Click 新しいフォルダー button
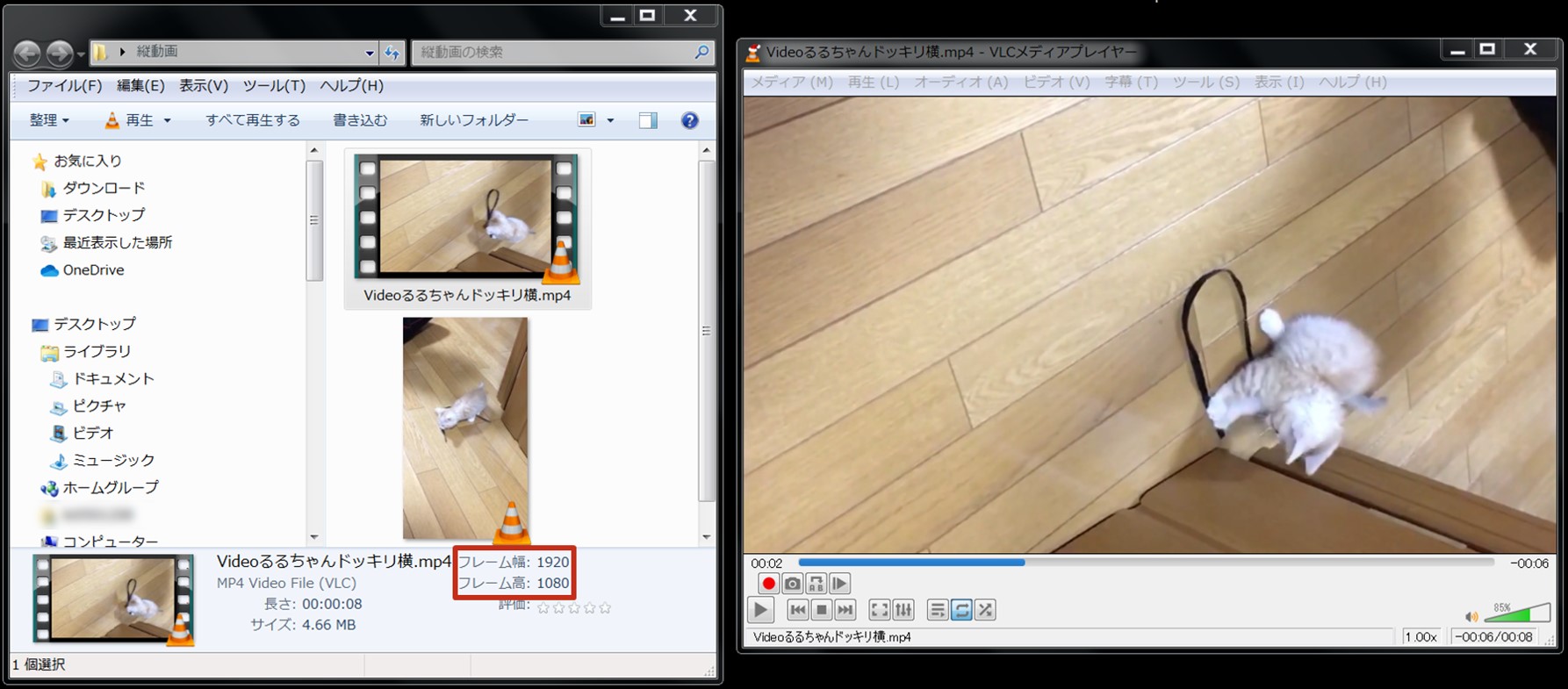The image size is (1568, 689). click(474, 120)
